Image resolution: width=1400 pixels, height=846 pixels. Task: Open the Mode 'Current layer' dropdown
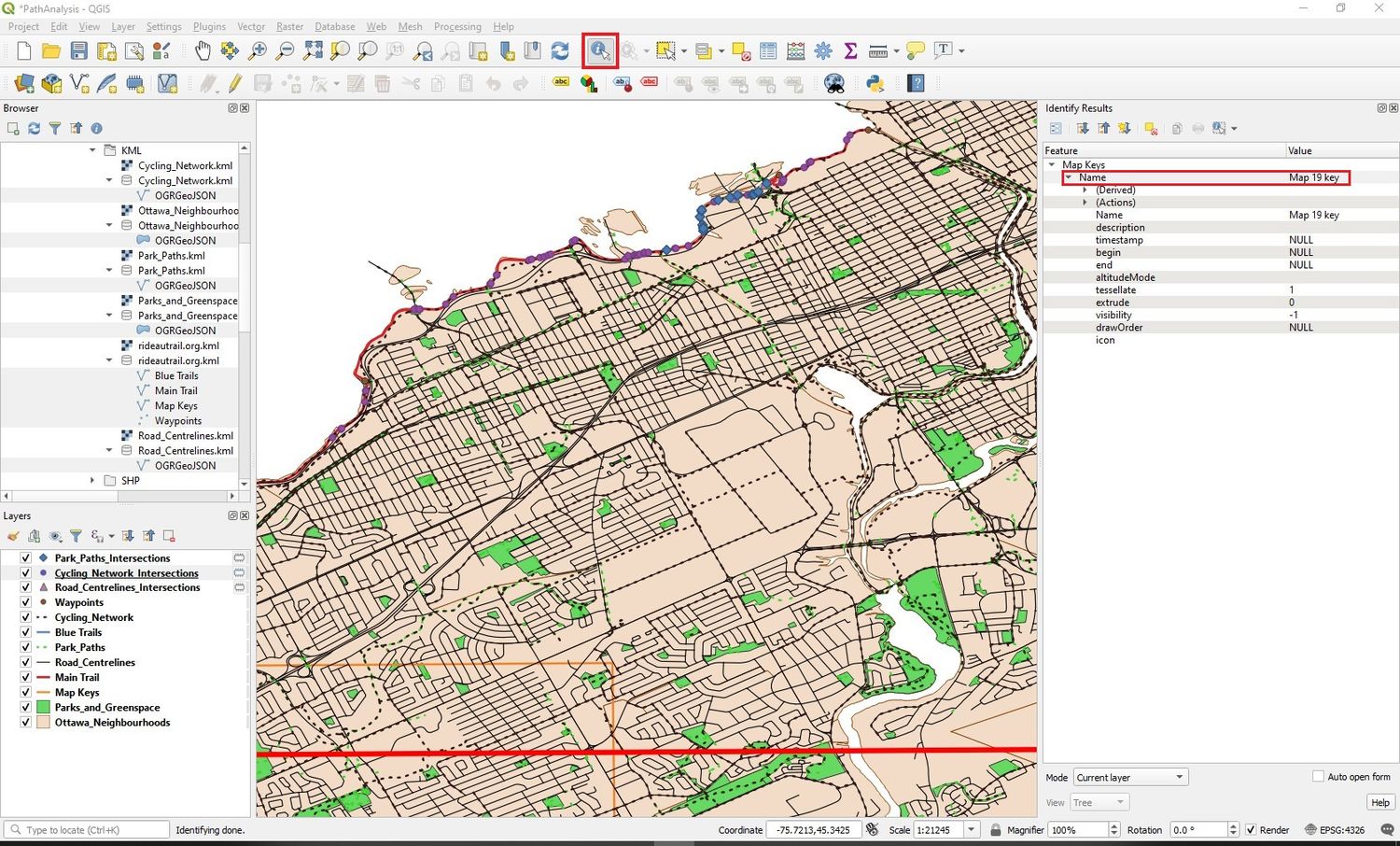1129,777
